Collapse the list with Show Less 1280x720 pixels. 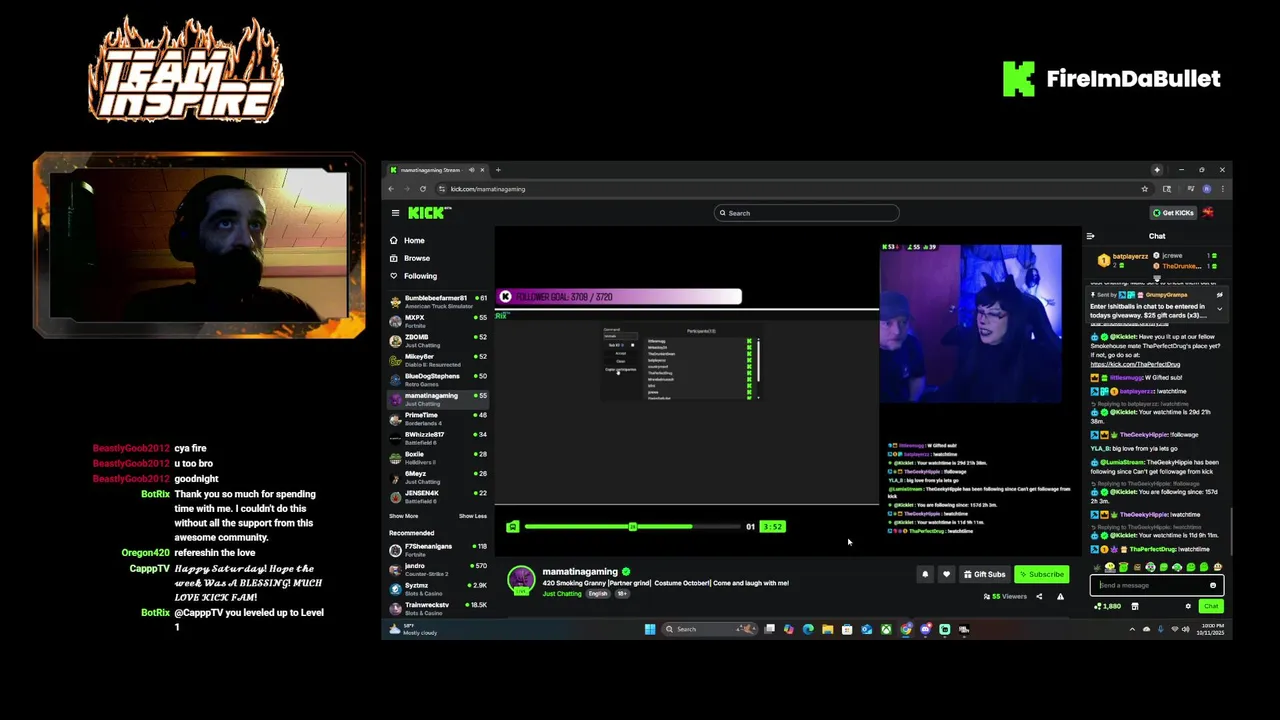point(472,516)
